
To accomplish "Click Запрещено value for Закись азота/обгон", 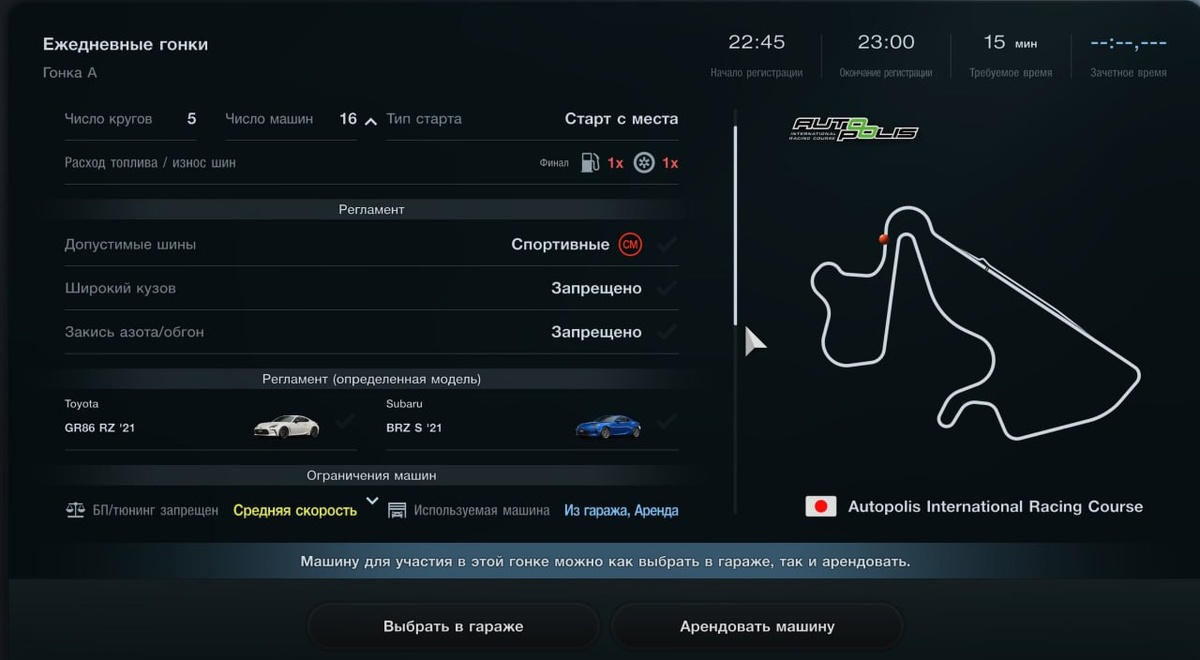I will point(596,332).
